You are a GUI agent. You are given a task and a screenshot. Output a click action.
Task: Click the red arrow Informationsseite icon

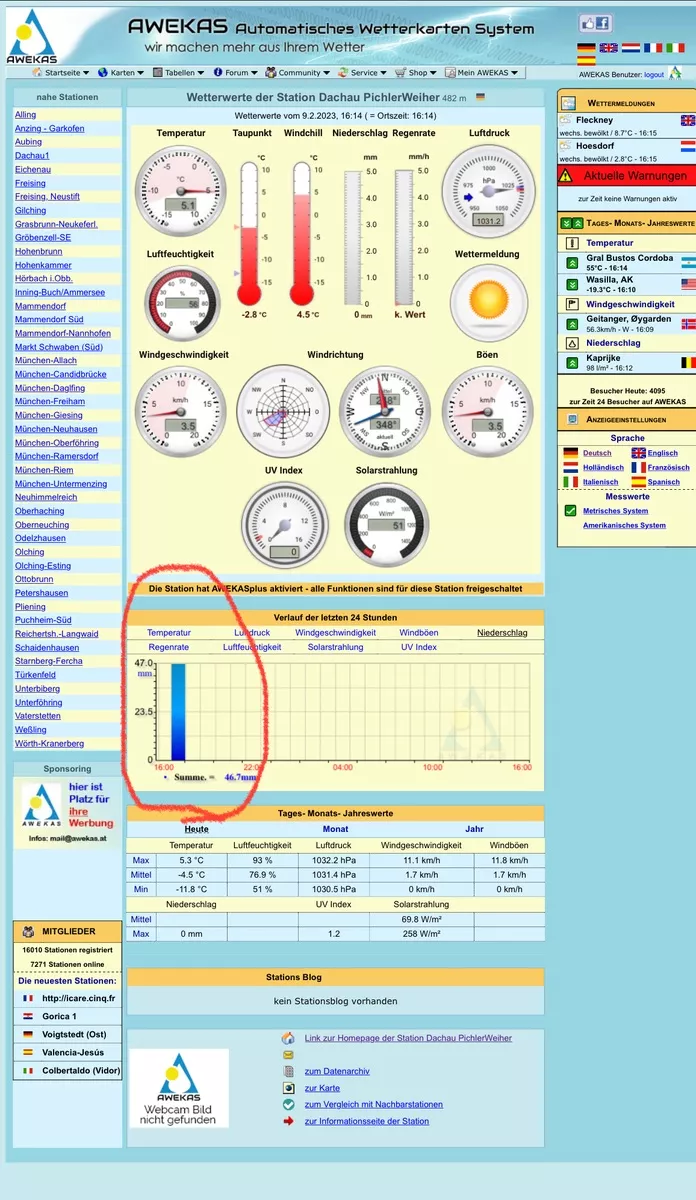tap(288, 1121)
